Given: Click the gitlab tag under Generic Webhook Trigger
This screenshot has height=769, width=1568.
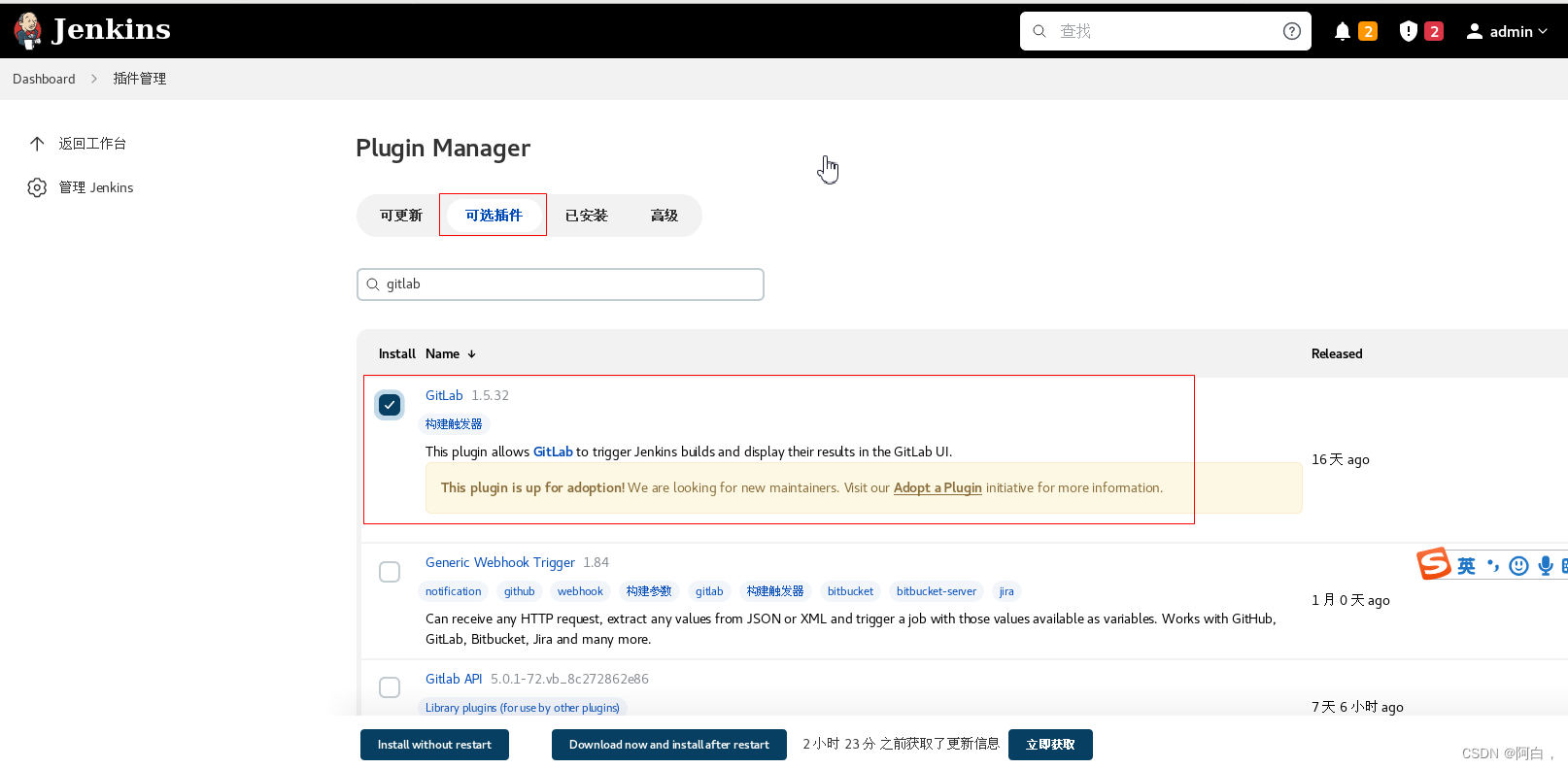Looking at the screenshot, I should point(709,591).
